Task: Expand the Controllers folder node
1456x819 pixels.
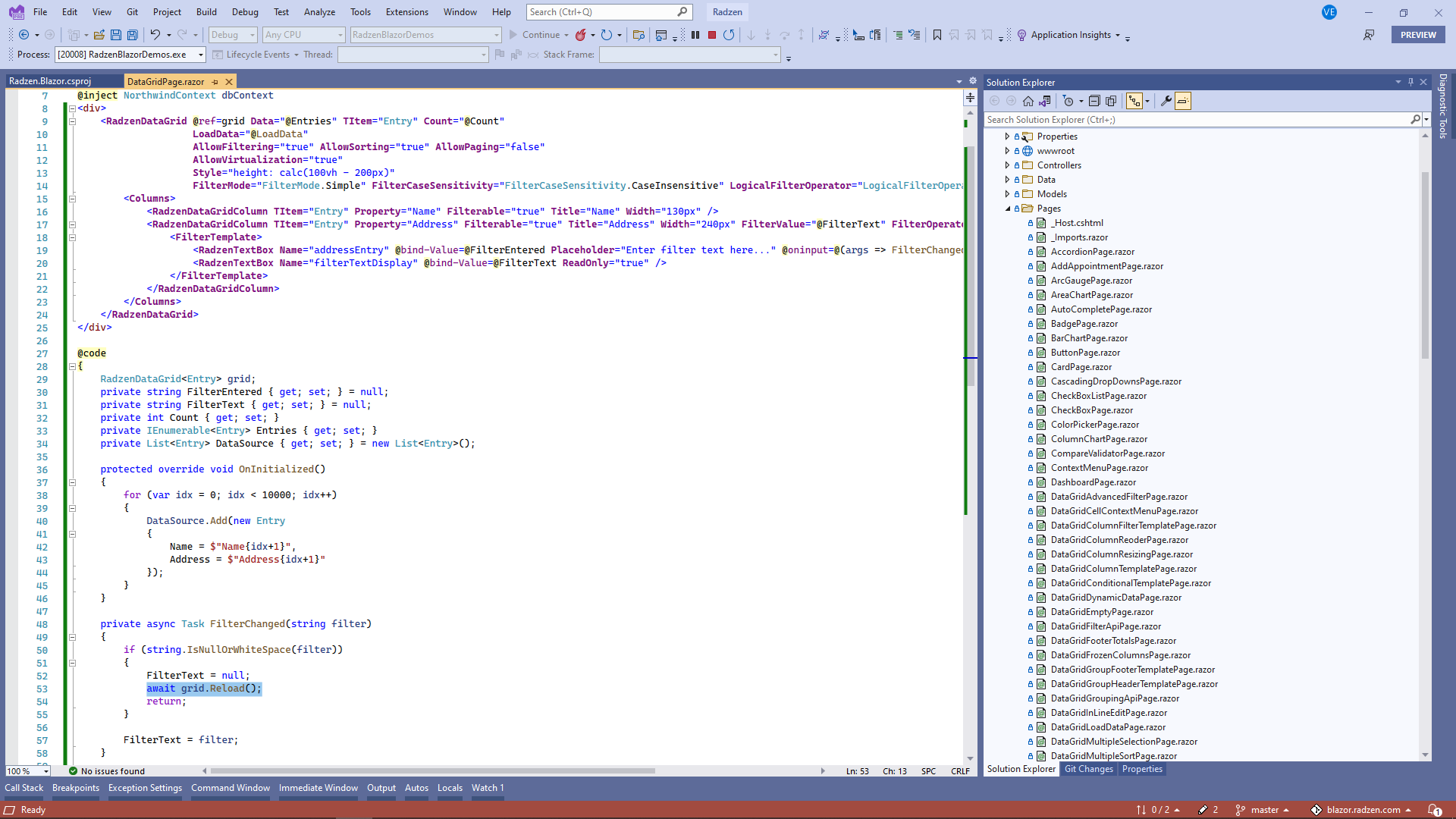Action: [1007, 165]
